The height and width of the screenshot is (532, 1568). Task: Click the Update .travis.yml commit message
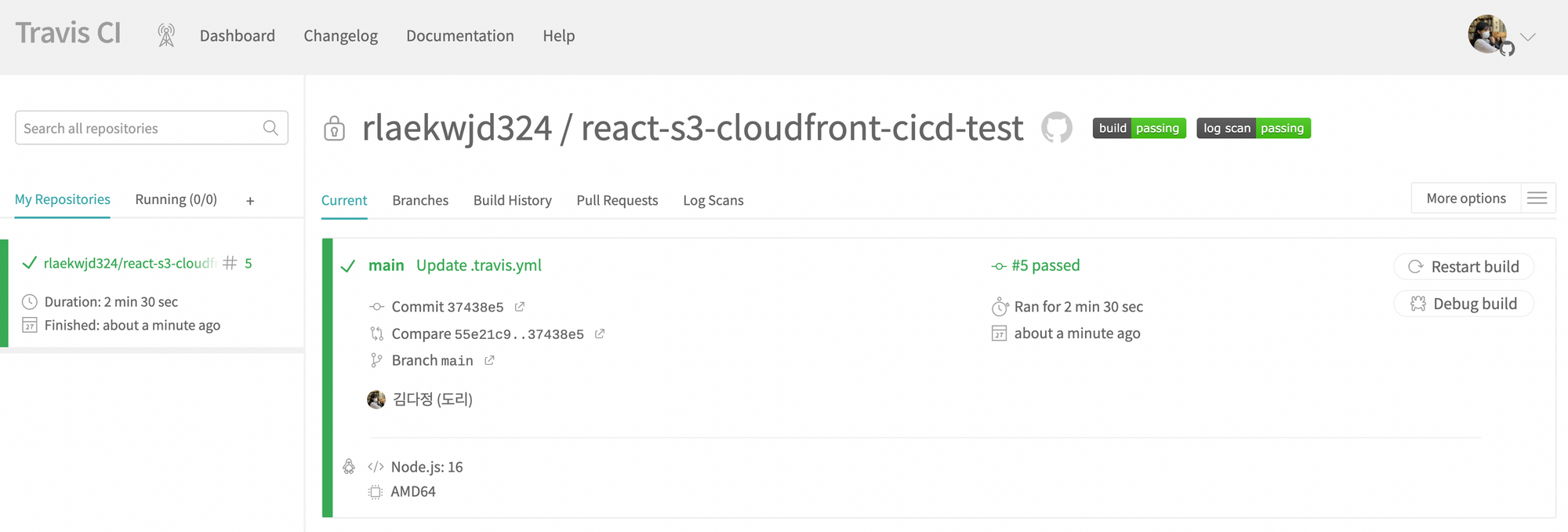479,265
